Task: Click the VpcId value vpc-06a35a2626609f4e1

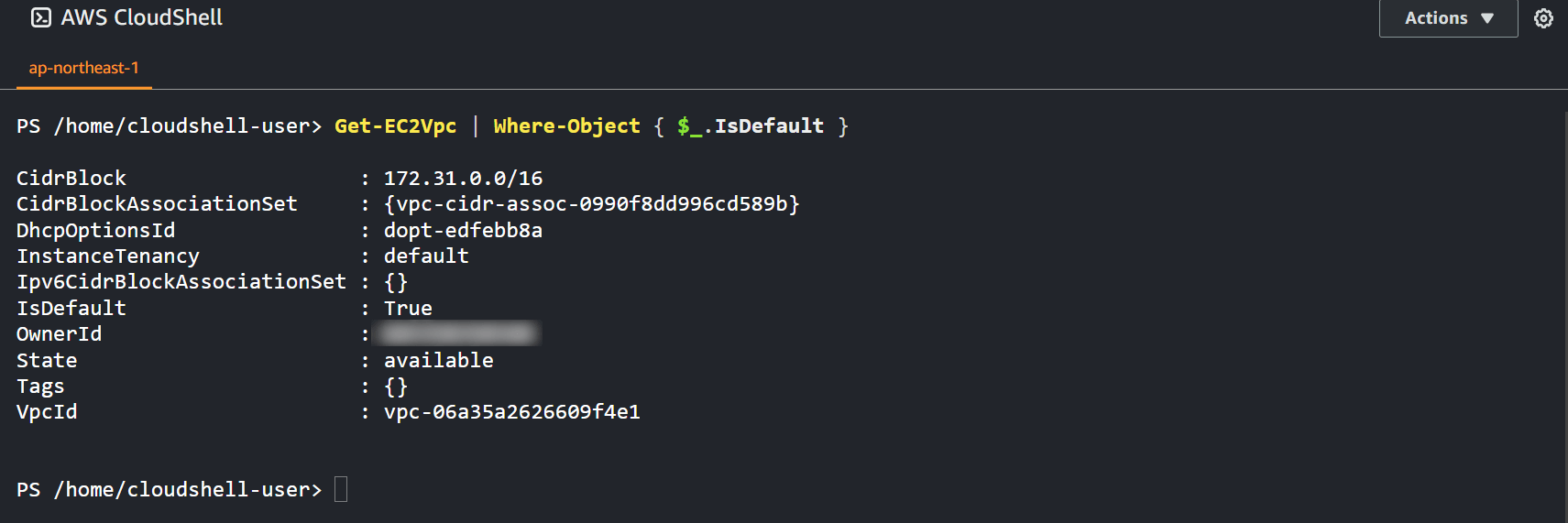Action: (x=512, y=412)
